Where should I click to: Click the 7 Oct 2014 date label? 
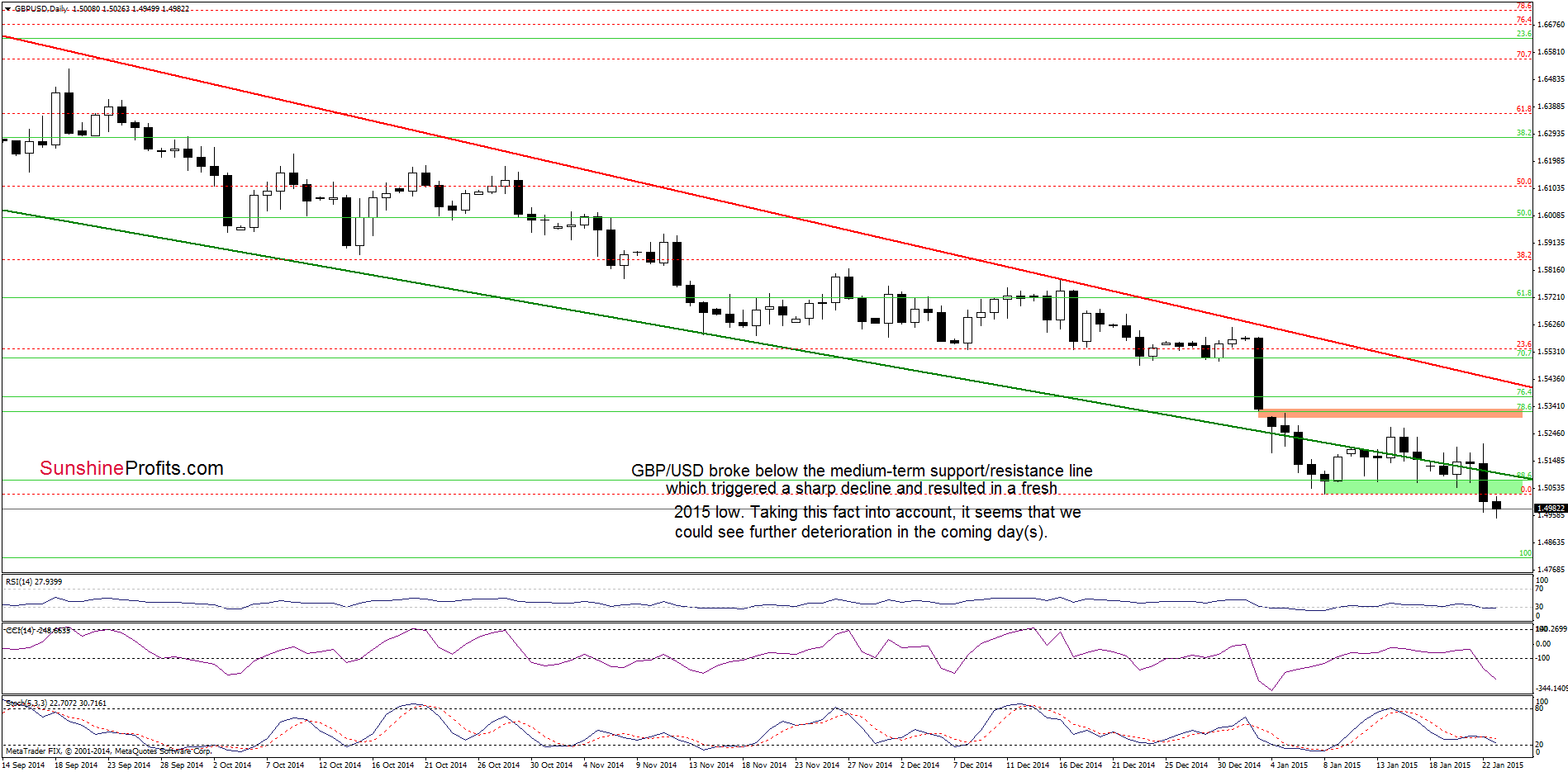pyautogui.click(x=285, y=765)
